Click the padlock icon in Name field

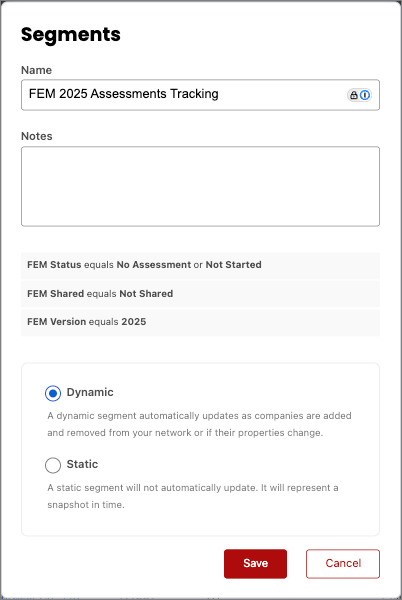354,95
